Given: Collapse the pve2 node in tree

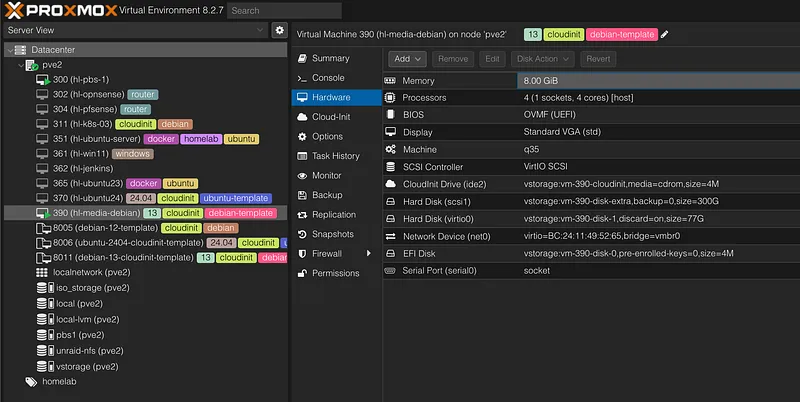Looking at the screenshot, I should tap(18, 65).
